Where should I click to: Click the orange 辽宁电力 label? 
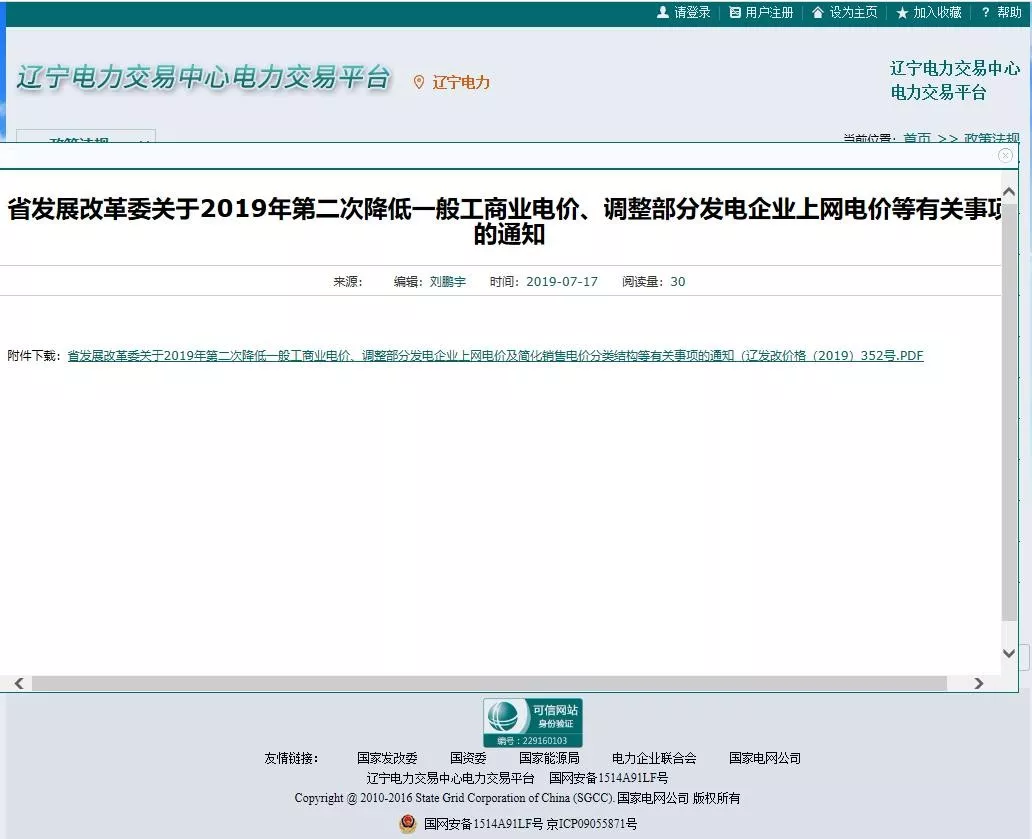pyautogui.click(x=461, y=82)
